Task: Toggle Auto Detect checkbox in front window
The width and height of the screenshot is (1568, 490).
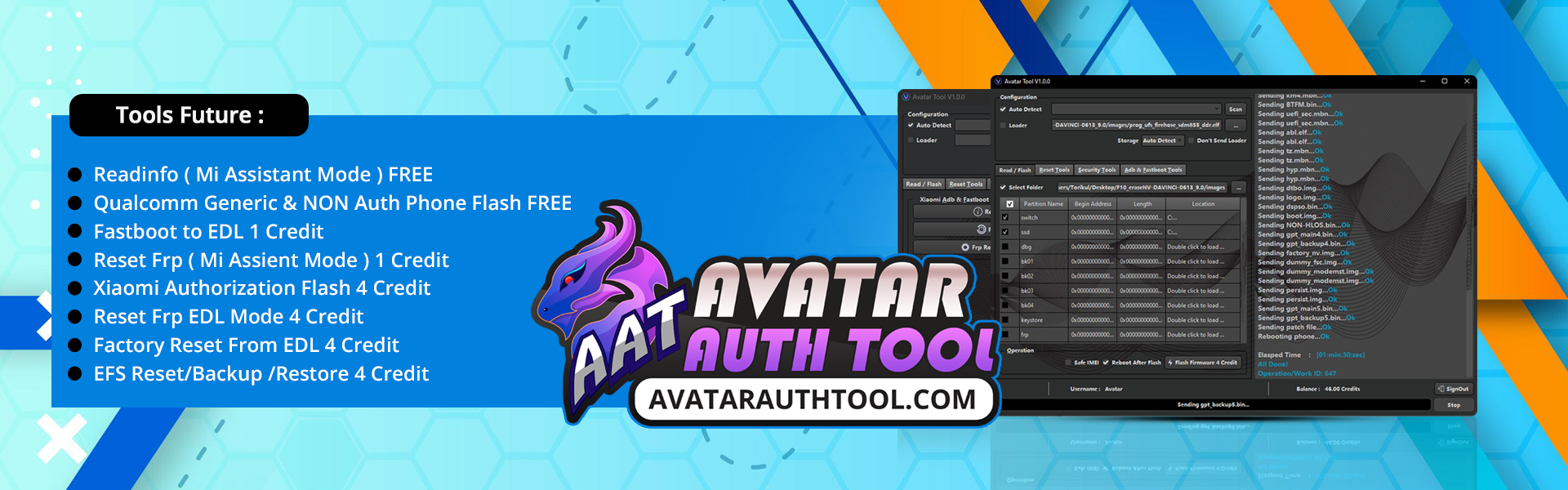Action: pyautogui.click(x=1003, y=109)
